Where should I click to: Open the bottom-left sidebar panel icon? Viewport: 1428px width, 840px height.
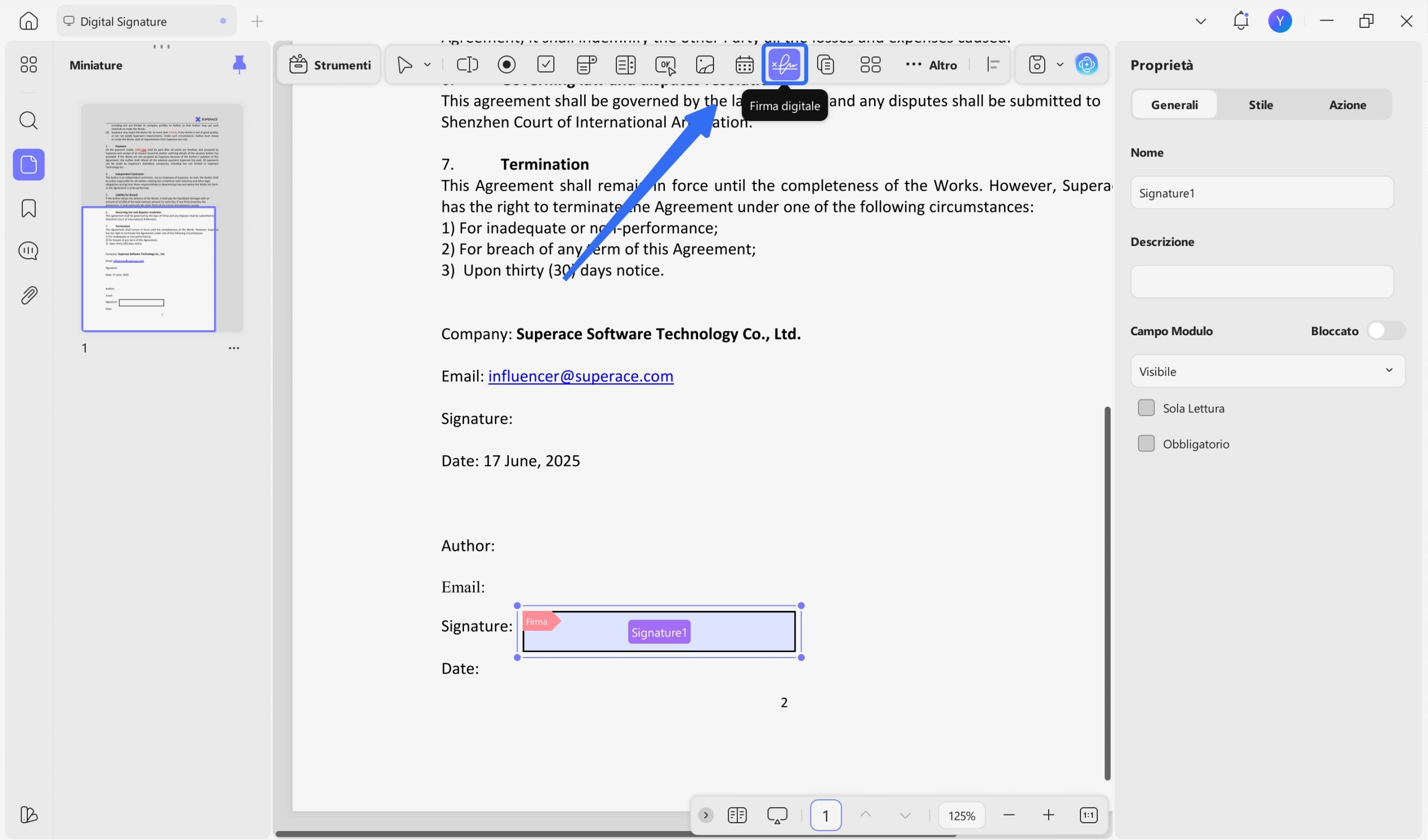click(28, 815)
